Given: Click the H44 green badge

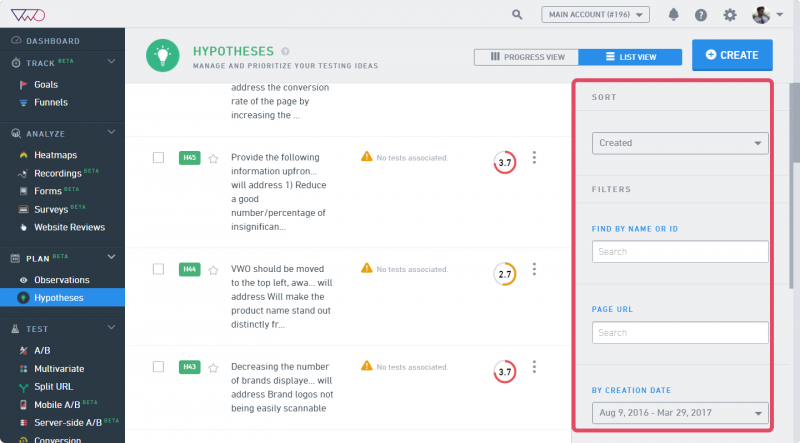Looking at the screenshot, I should [189, 269].
